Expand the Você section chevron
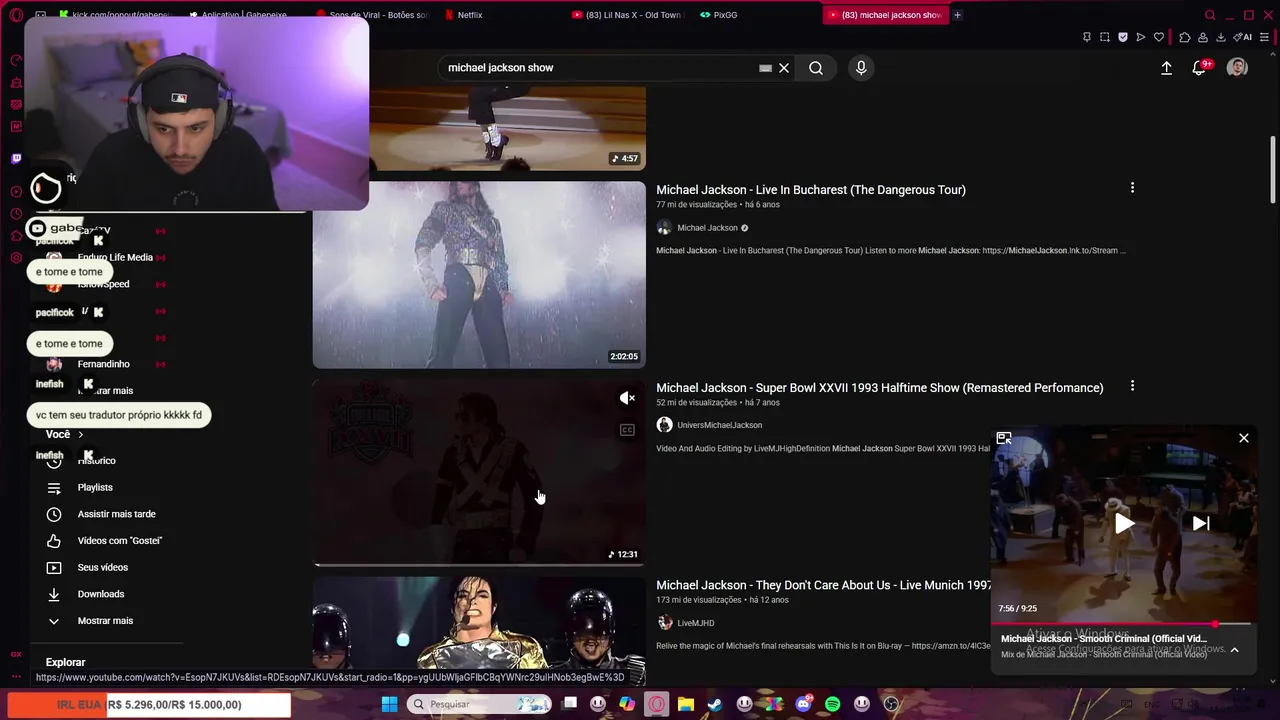The image size is (1280, 720). [x=80, y=434]
